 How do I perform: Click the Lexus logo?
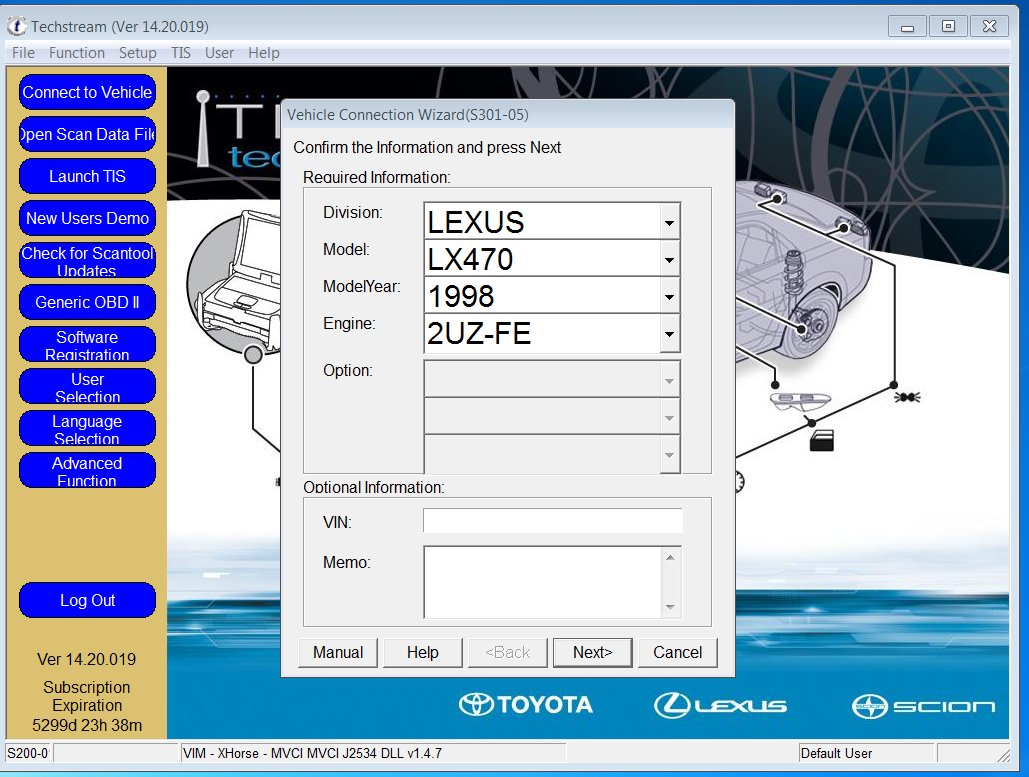pos(720,705)
